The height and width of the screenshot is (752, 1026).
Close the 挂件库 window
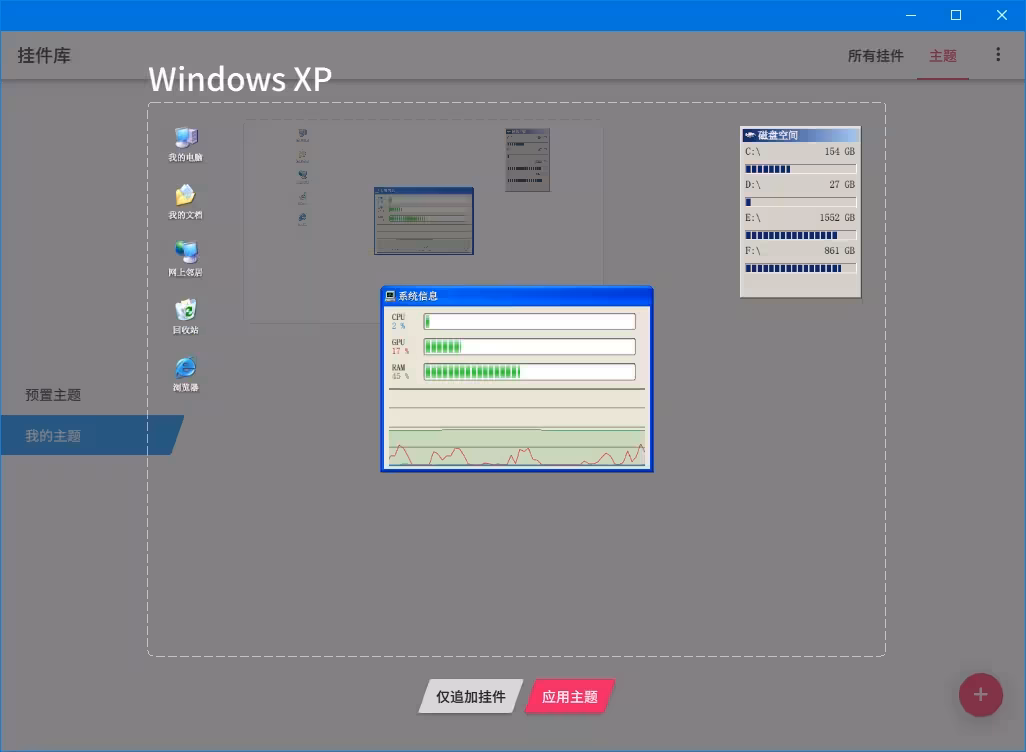(1002, 15)
